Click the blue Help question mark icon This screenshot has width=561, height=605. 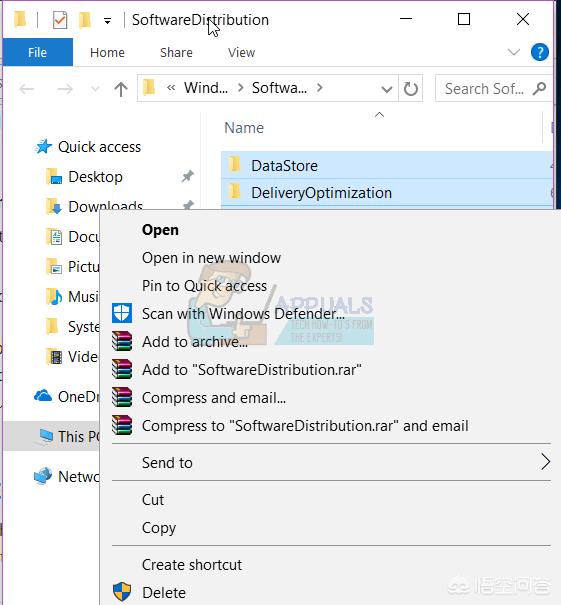(540, 52)
